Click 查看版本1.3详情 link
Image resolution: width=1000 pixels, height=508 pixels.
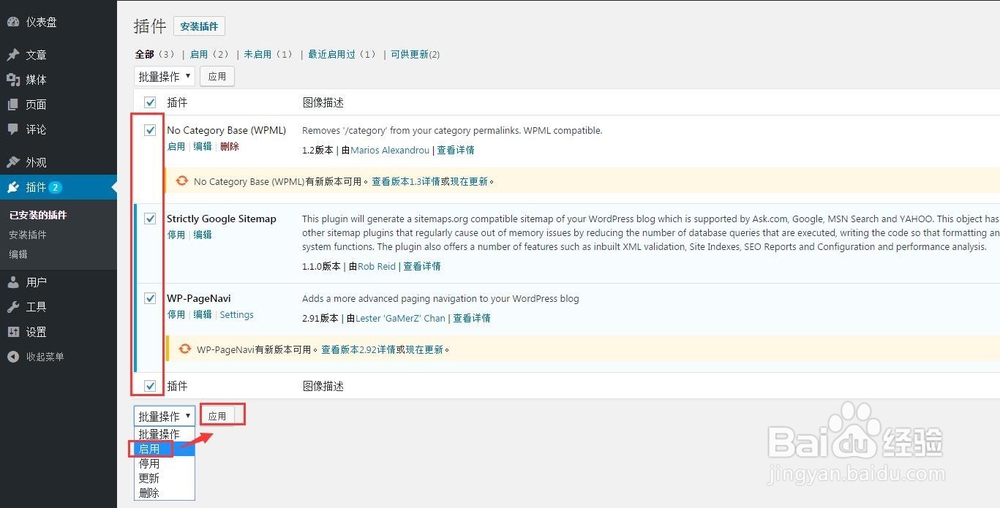tap(406, 182)
